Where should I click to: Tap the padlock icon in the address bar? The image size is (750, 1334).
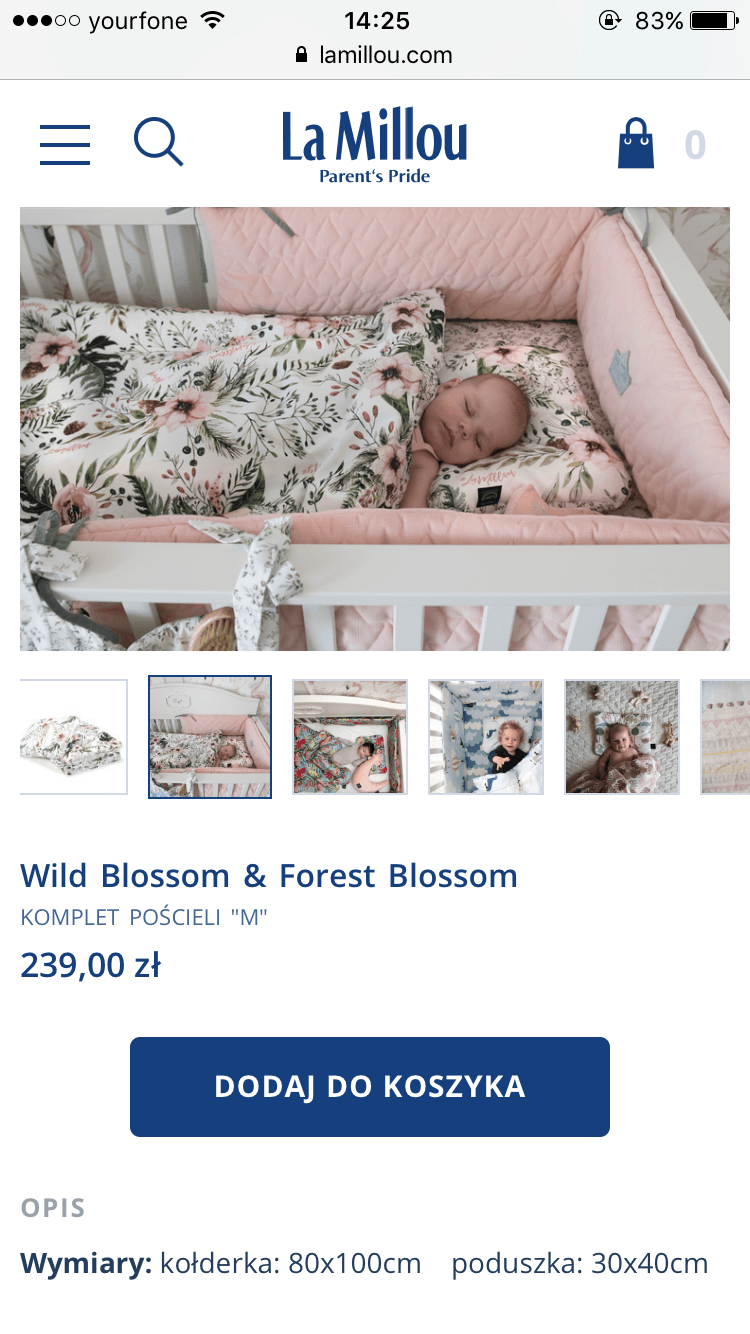[x=302, y=55]
